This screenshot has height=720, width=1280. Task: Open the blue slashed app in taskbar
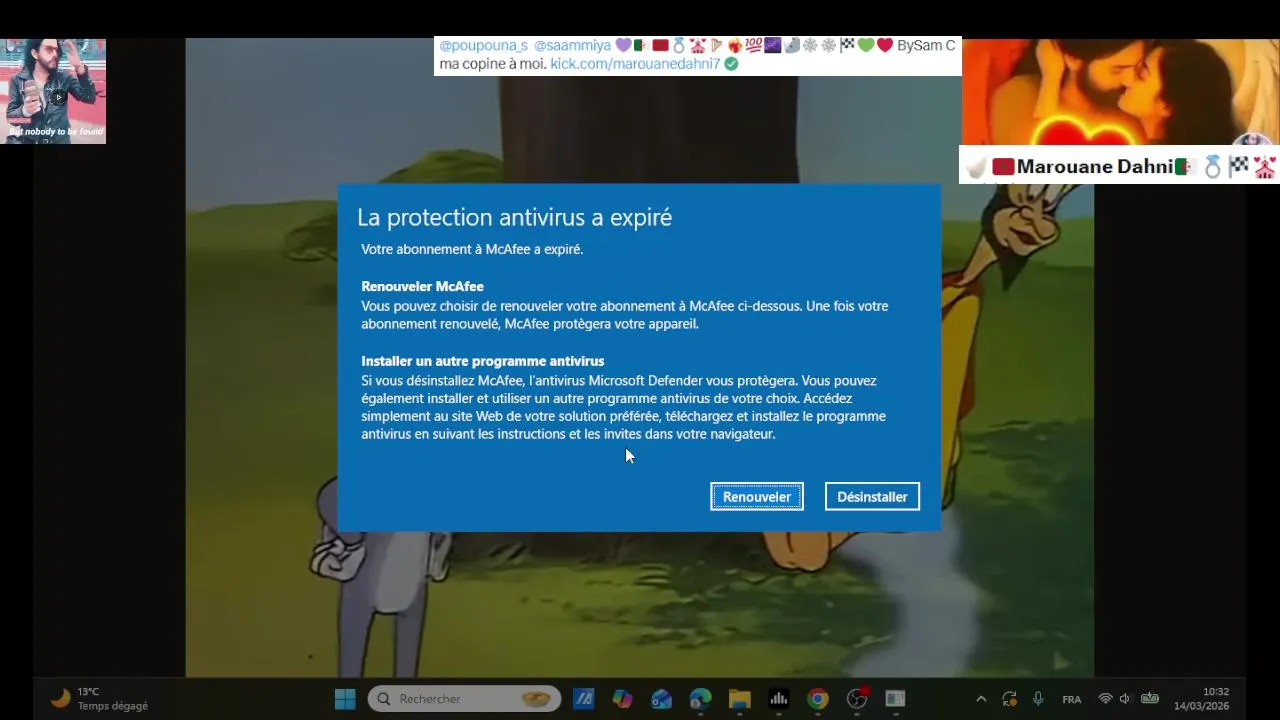pos(584,699)
